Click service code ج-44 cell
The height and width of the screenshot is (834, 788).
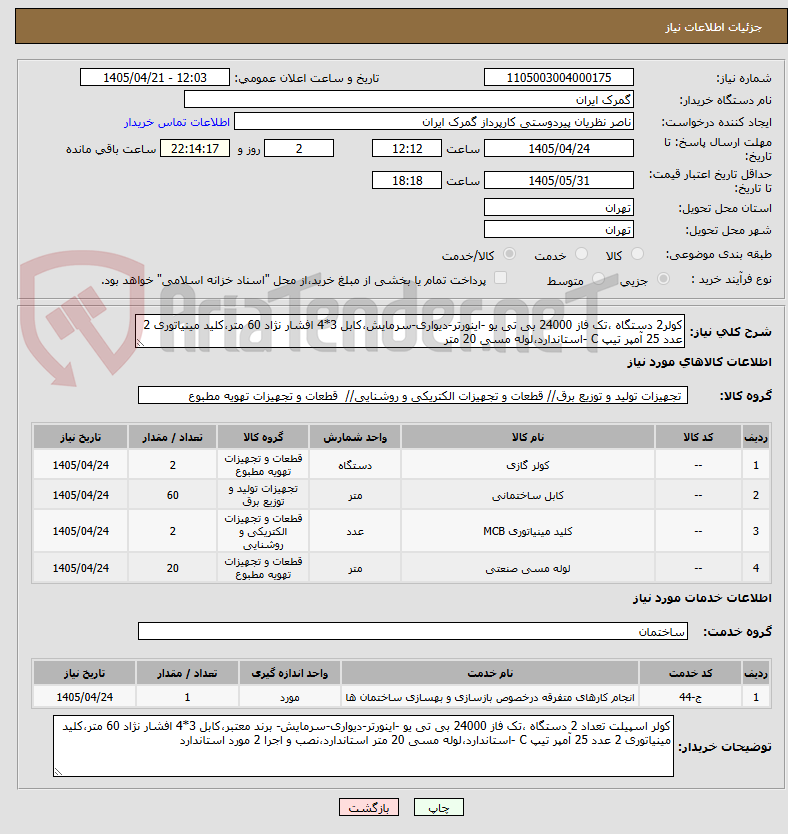[690, 697]
